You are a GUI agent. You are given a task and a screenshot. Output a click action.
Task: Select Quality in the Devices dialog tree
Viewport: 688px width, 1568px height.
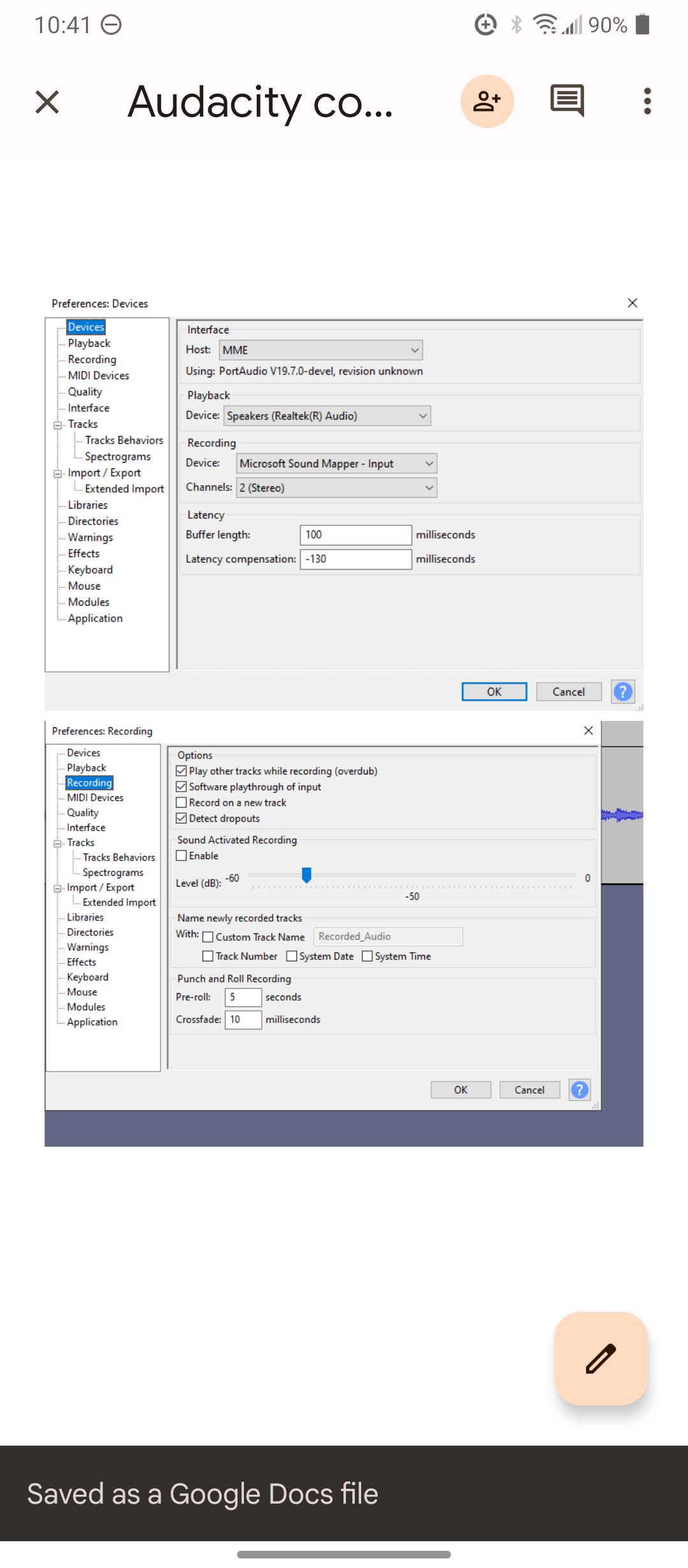(x=85, y=392)
